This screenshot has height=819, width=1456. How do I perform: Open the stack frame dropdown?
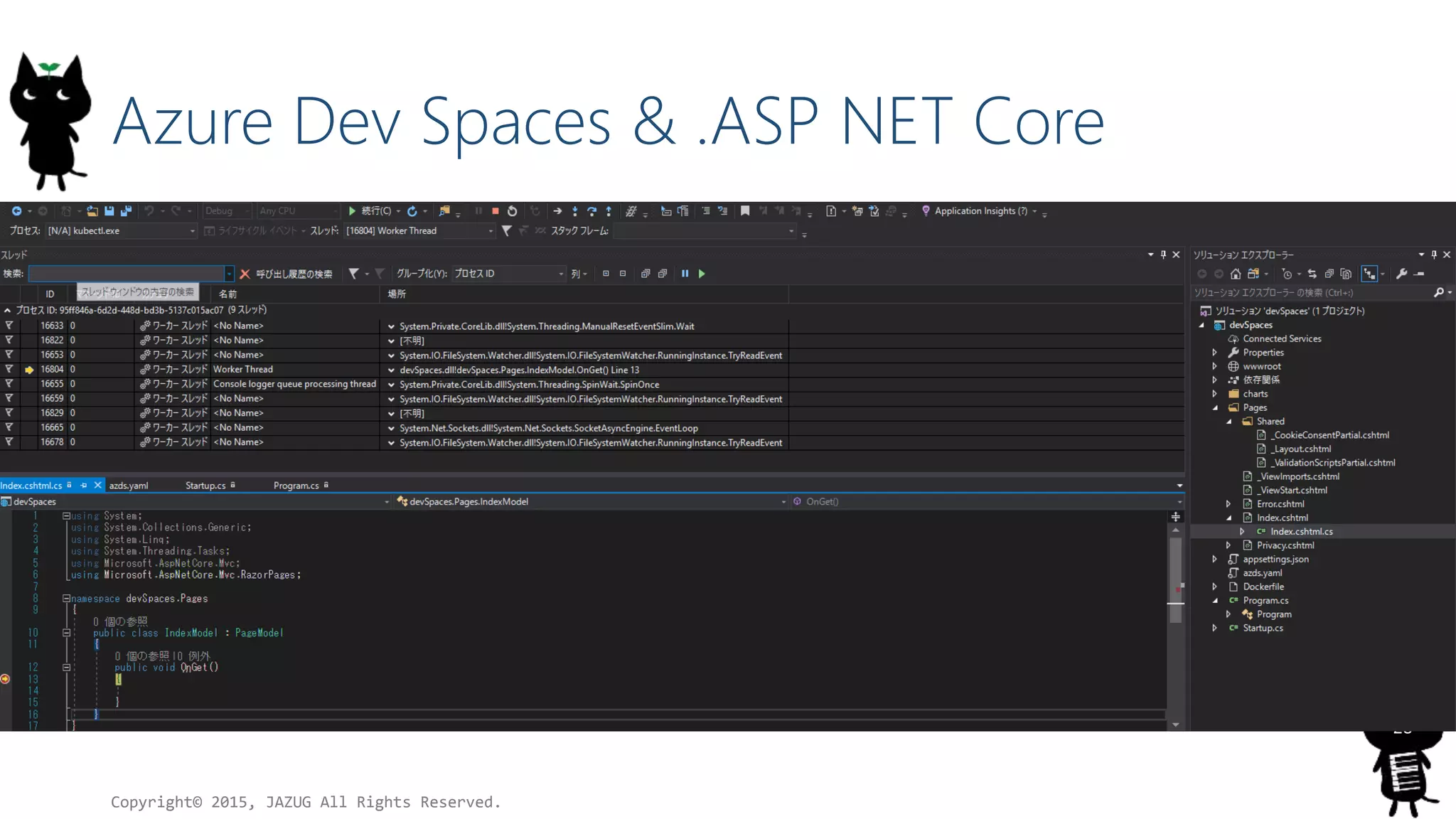coord(705,231)
